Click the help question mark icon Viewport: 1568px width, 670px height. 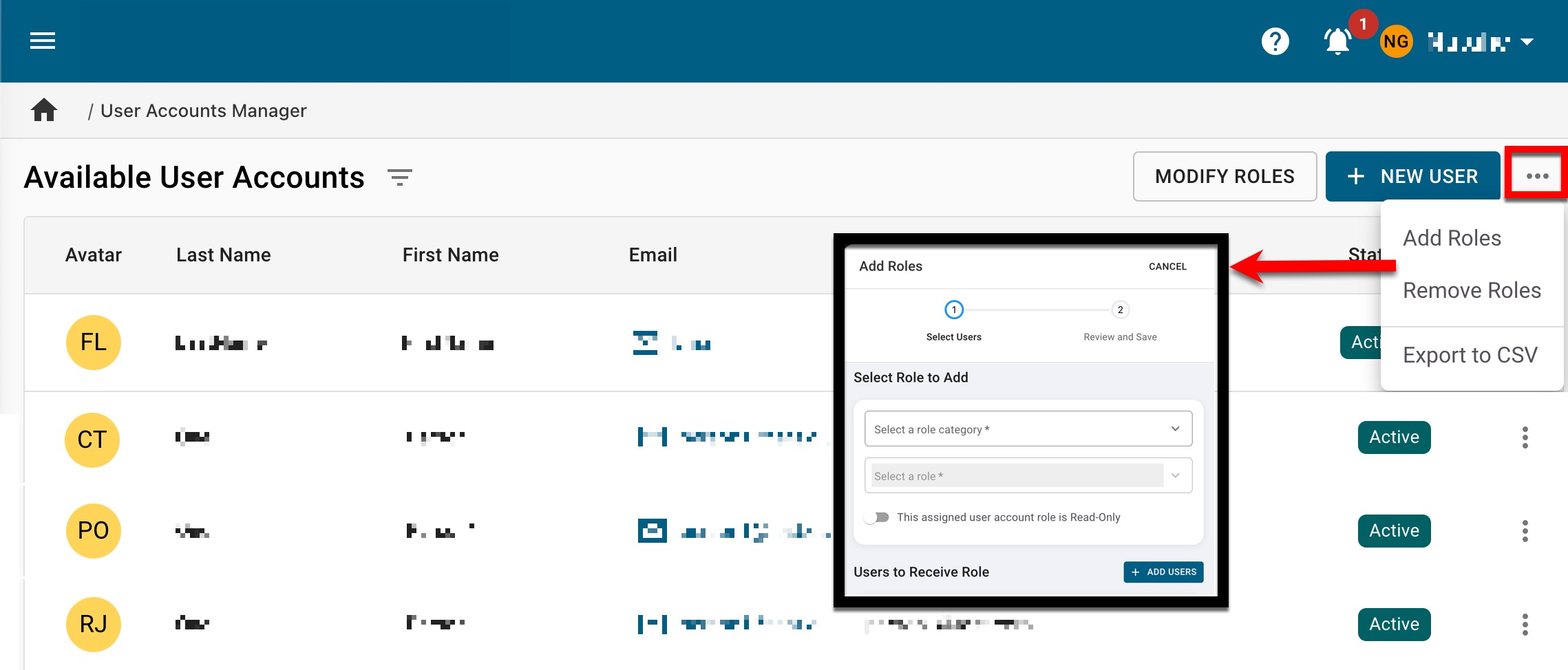click(1275, 41)
